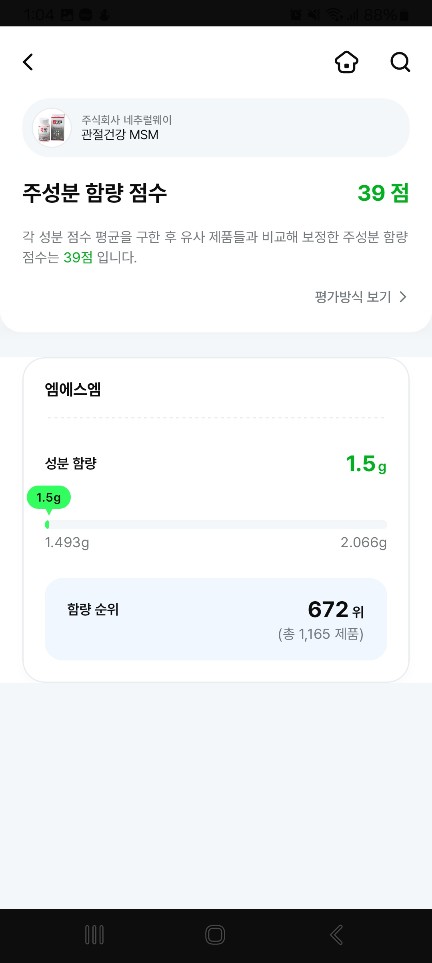This screenshot has width=432, height=963.
Task: Tap 평가방식 보기 link
Action: click(x=353, y=297)
